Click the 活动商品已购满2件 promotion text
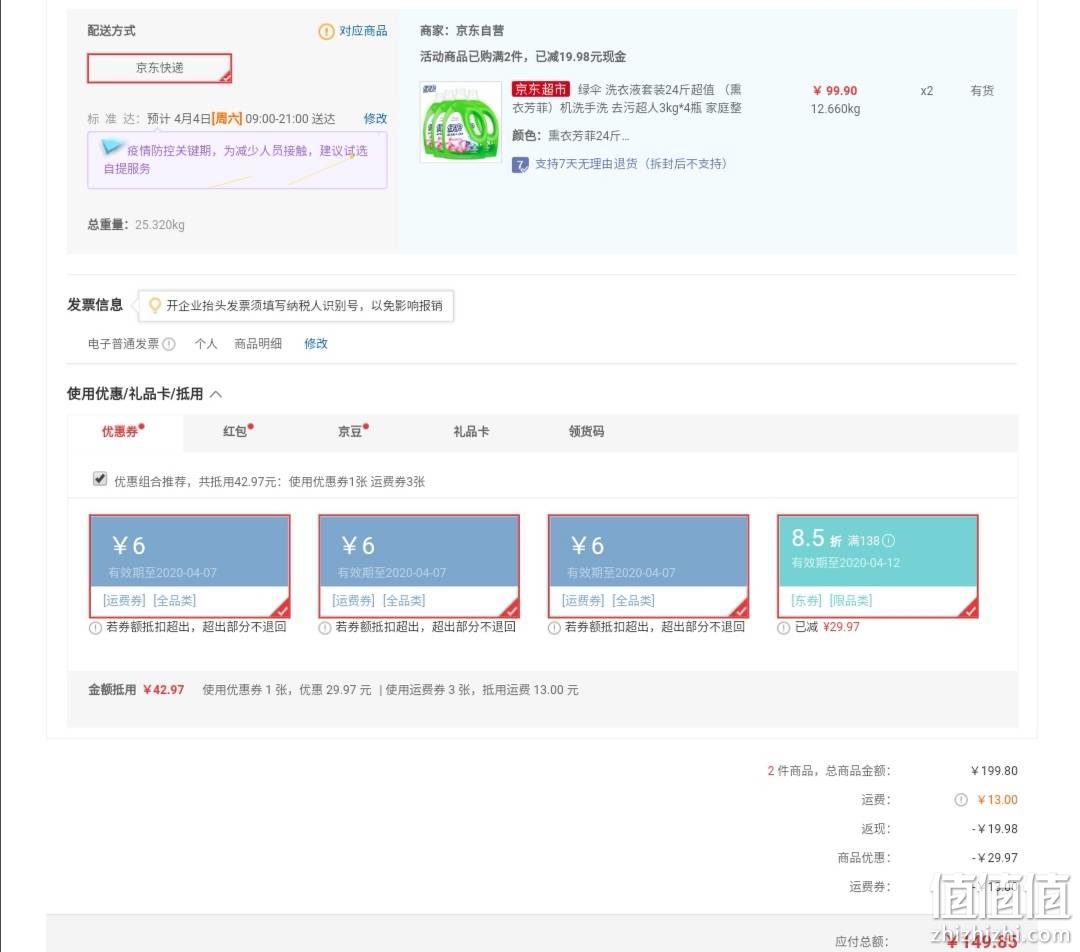1080x952 pixels. 523,56
